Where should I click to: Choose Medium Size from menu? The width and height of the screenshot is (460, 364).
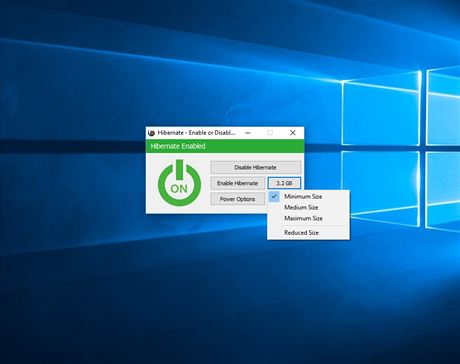coord(308,207)
